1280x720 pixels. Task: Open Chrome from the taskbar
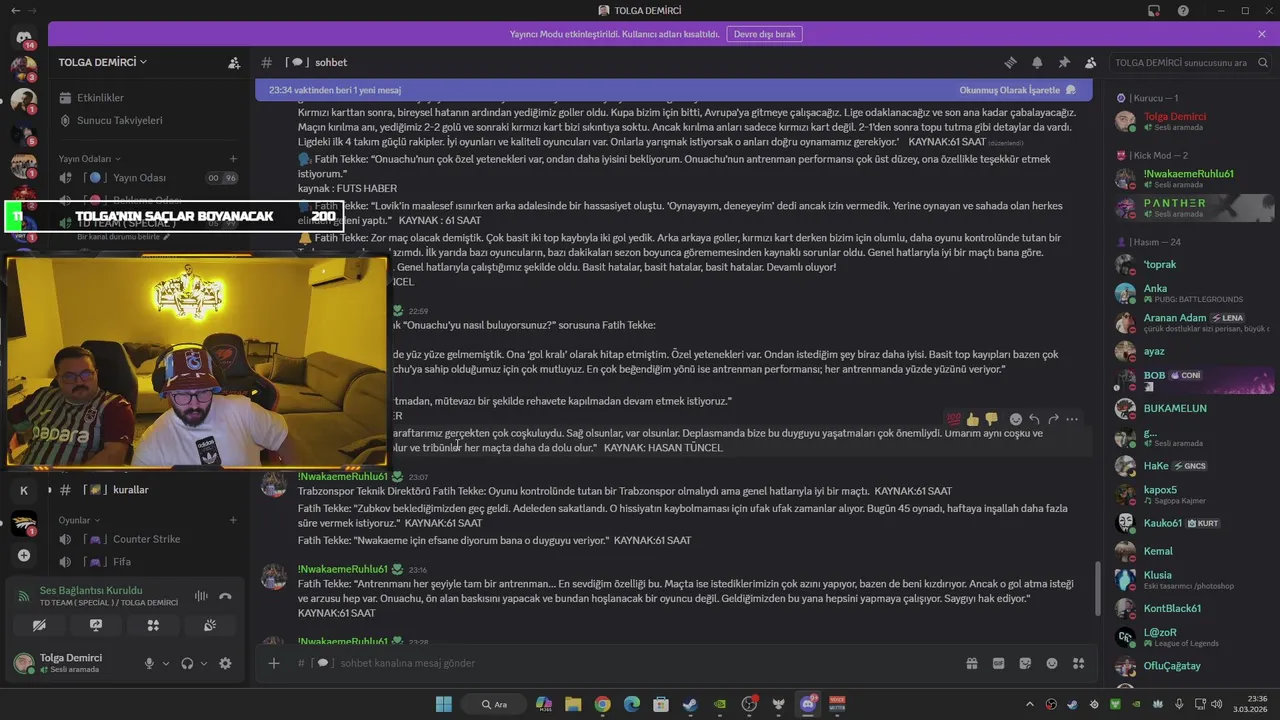[x=602, y=704]
